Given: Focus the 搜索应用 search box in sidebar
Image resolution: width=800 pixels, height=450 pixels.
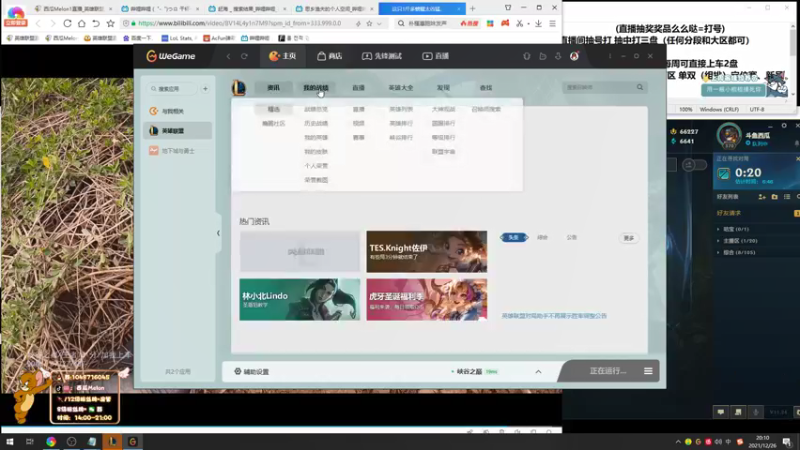Looking at the screenshot, I should (171, 89).
